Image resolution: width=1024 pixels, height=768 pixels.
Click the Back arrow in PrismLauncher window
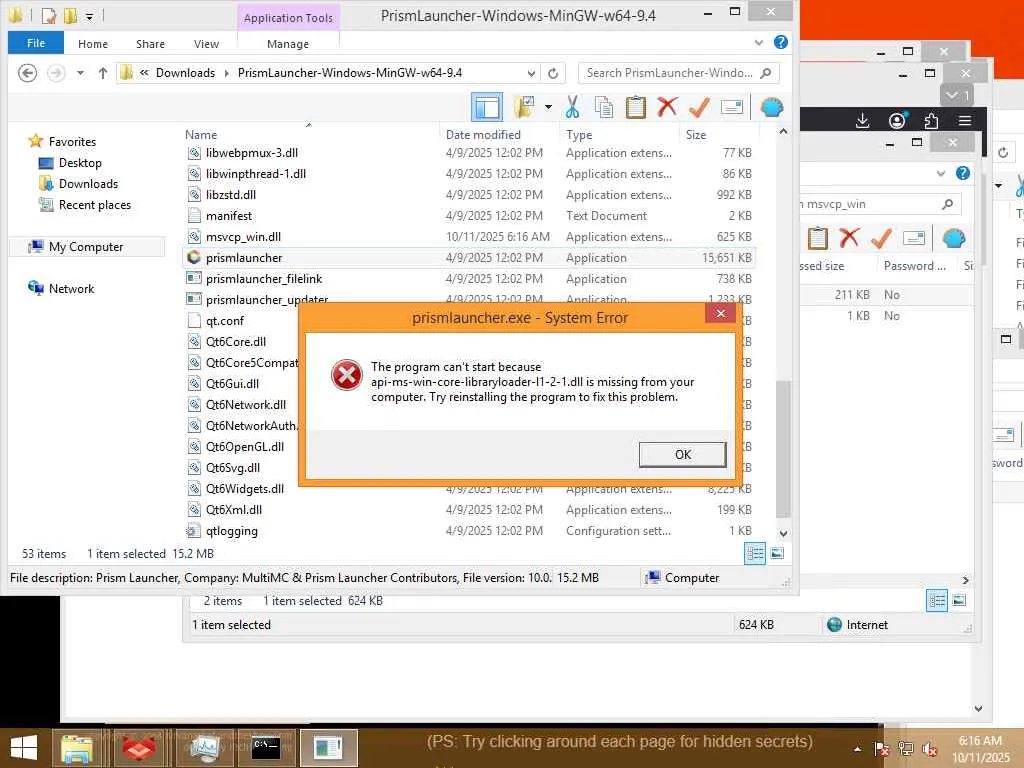(27, 73)
